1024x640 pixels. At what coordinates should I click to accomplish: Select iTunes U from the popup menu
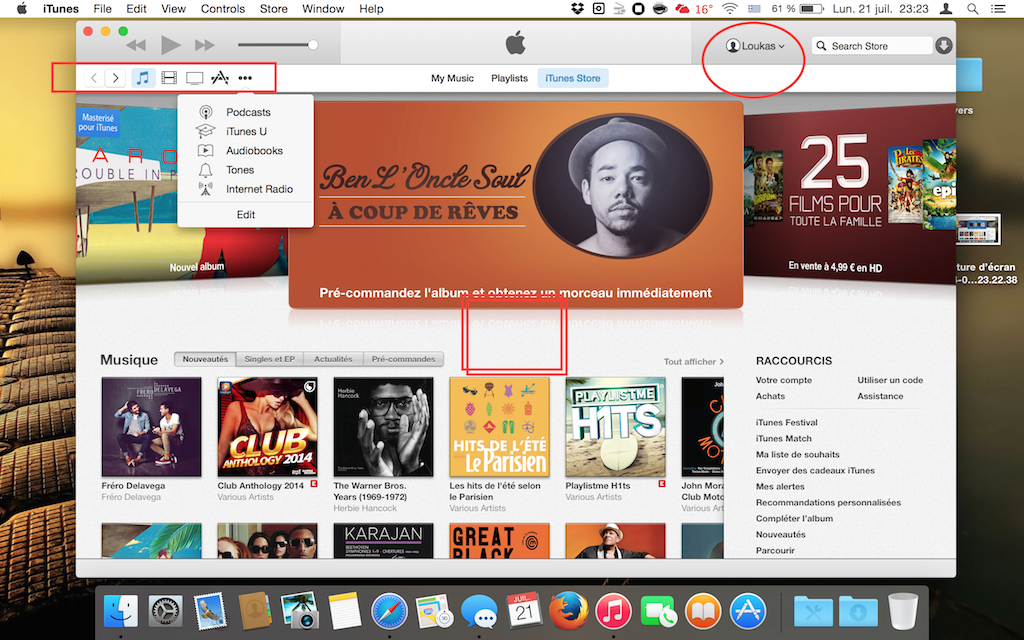pos(246,131)
